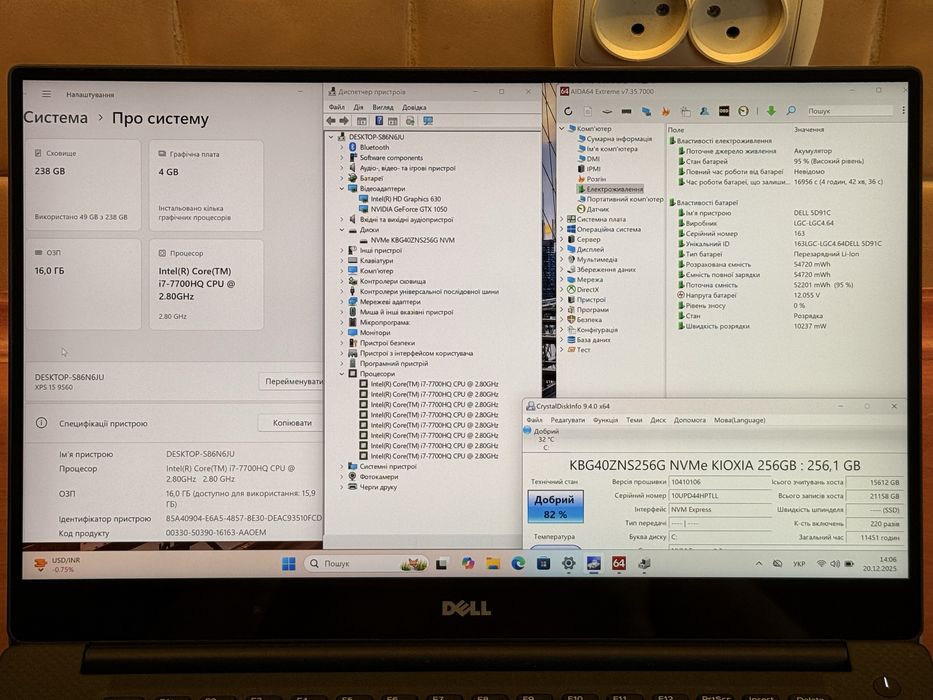Open Теми menu in CrystalDiskInfo
The image size is (933, 700).
[634, 420]
